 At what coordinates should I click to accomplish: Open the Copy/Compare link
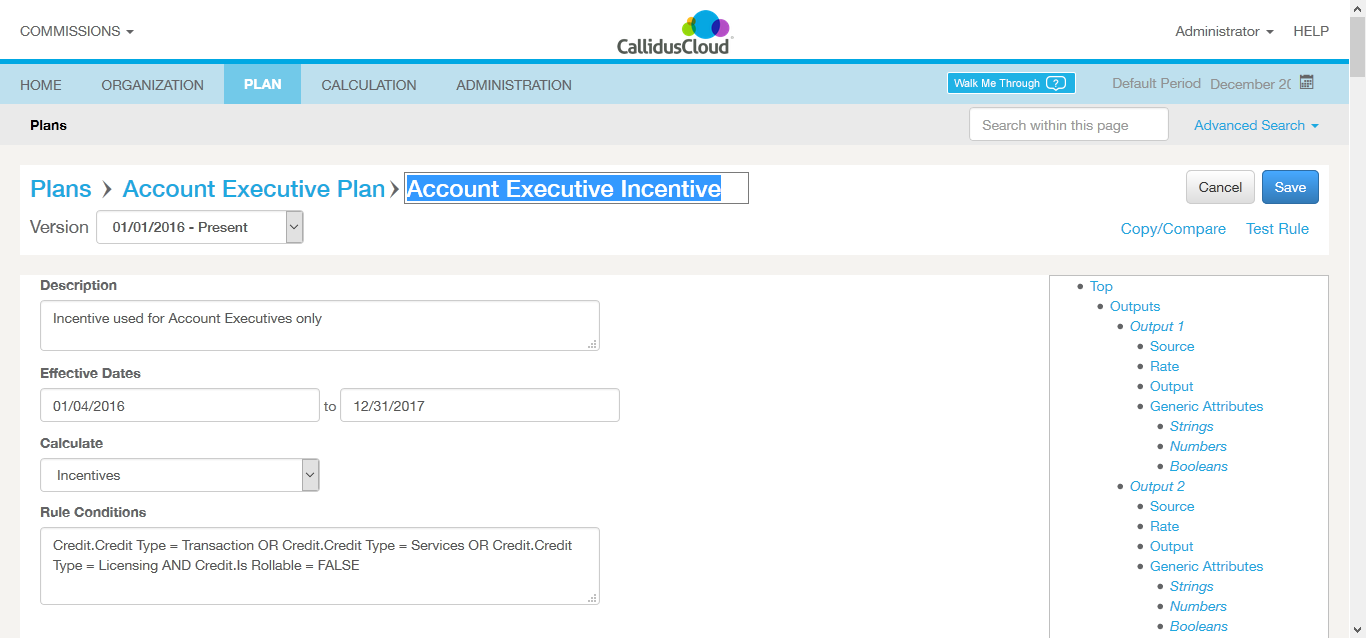pyautogui.click(x=1173, y=229)
